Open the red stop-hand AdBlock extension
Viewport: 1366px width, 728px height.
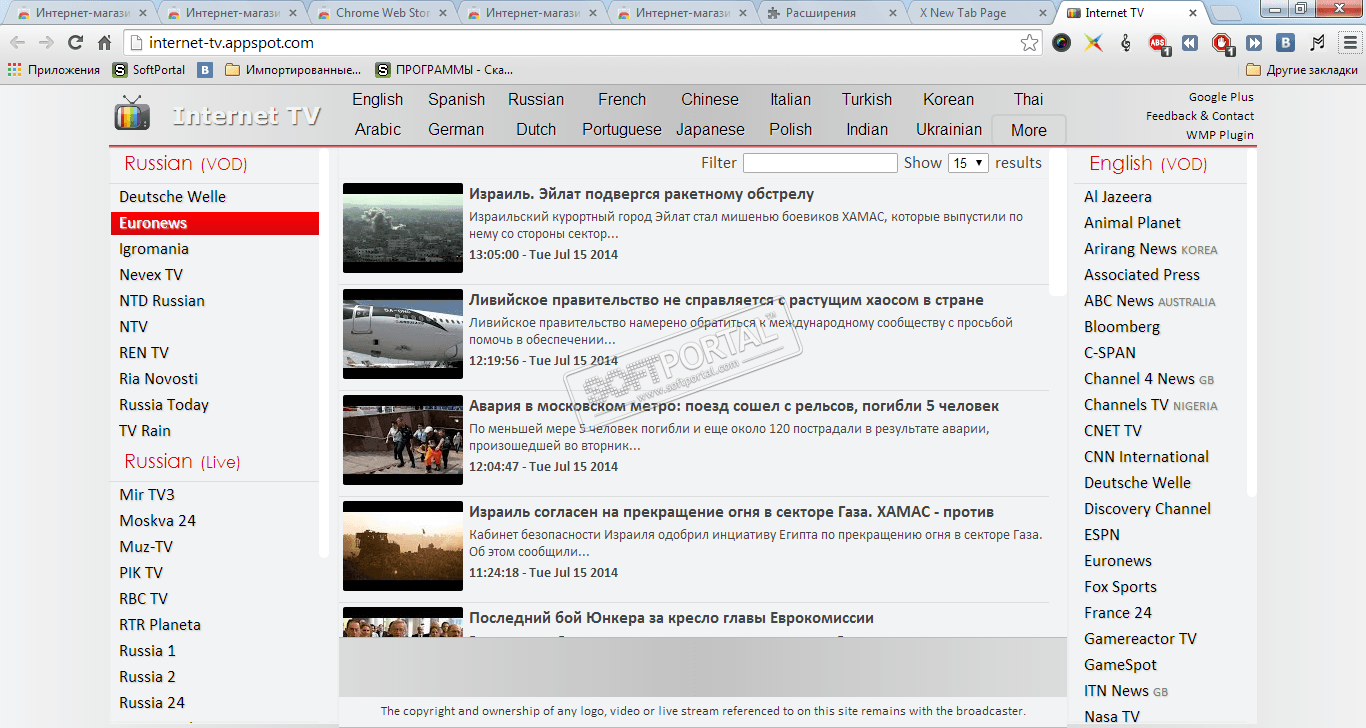pyautogui.click(x=1222, y=43)
